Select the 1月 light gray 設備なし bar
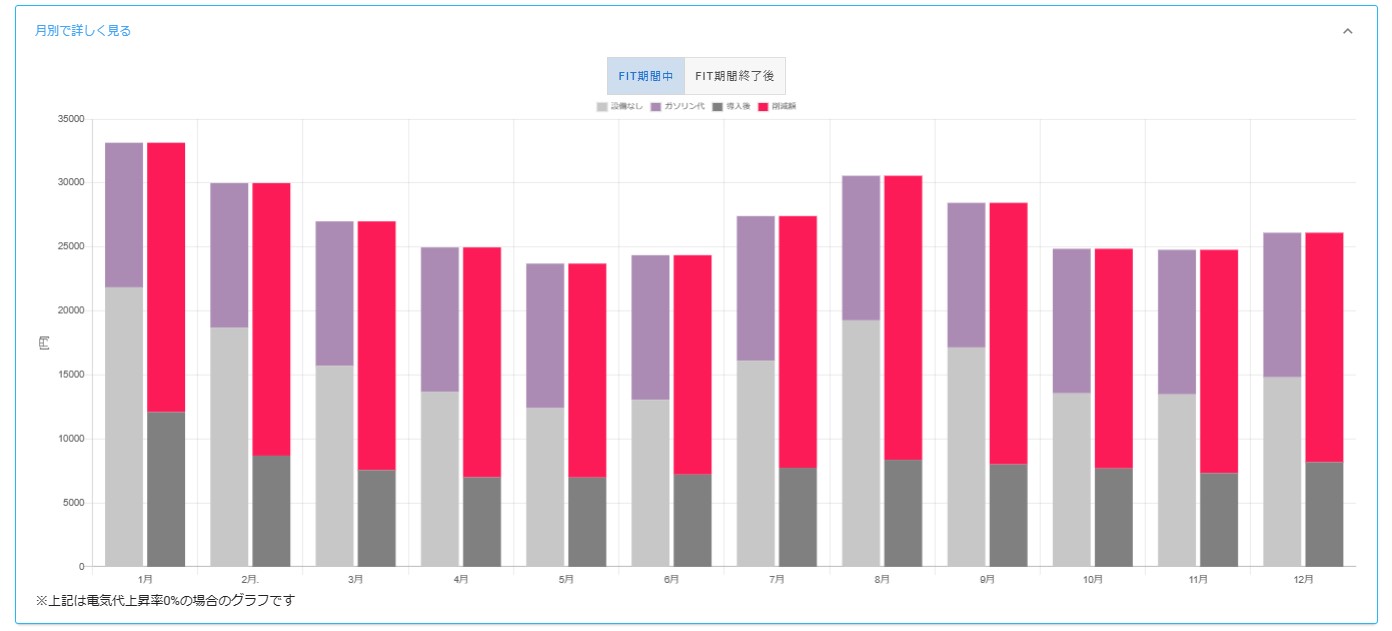Viewport: 1392px width, 631px height. [x=124, y=427]
